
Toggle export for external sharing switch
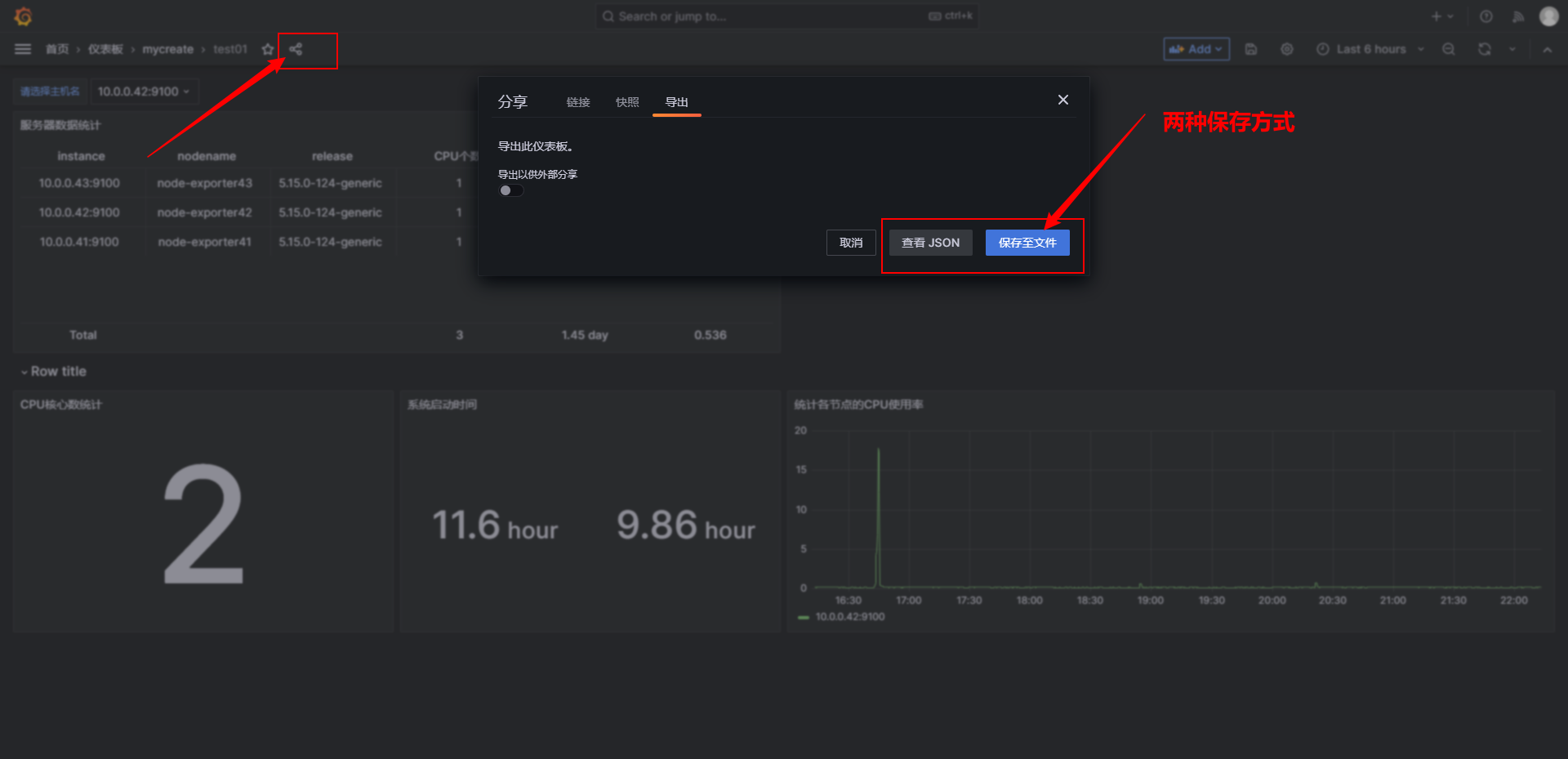click(x=510, y=190)
